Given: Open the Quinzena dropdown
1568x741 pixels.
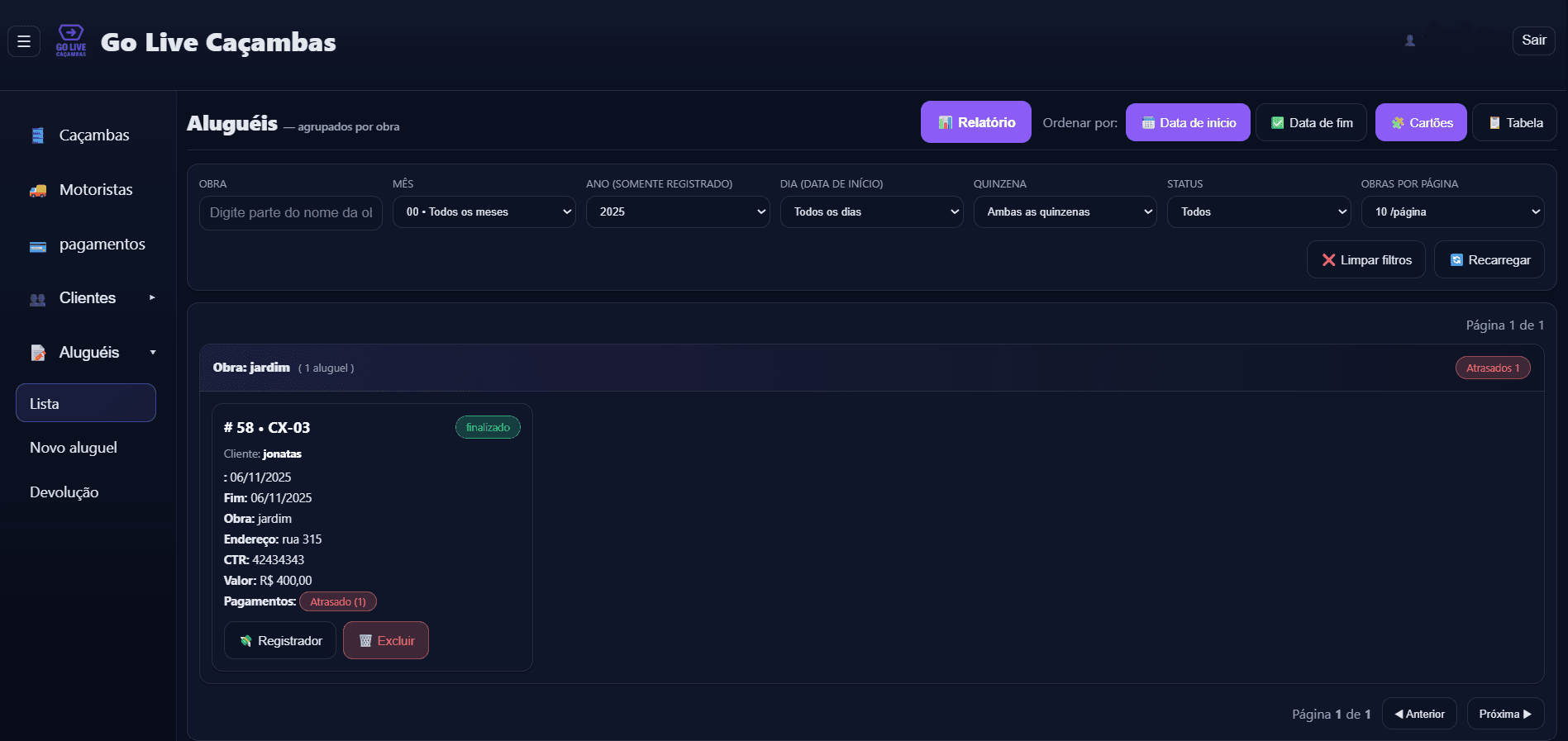Looking at the screenshot, I should (1065, 212).
